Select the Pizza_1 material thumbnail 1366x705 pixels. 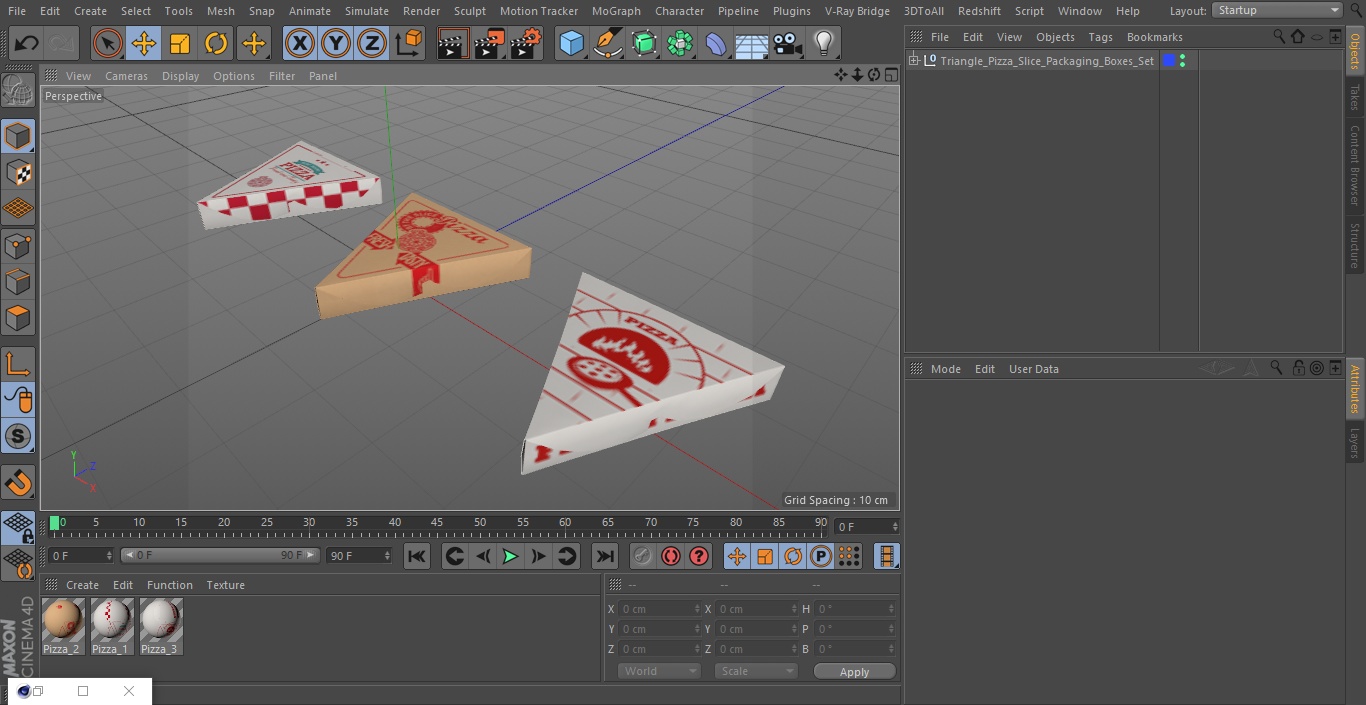coord(111,627)
